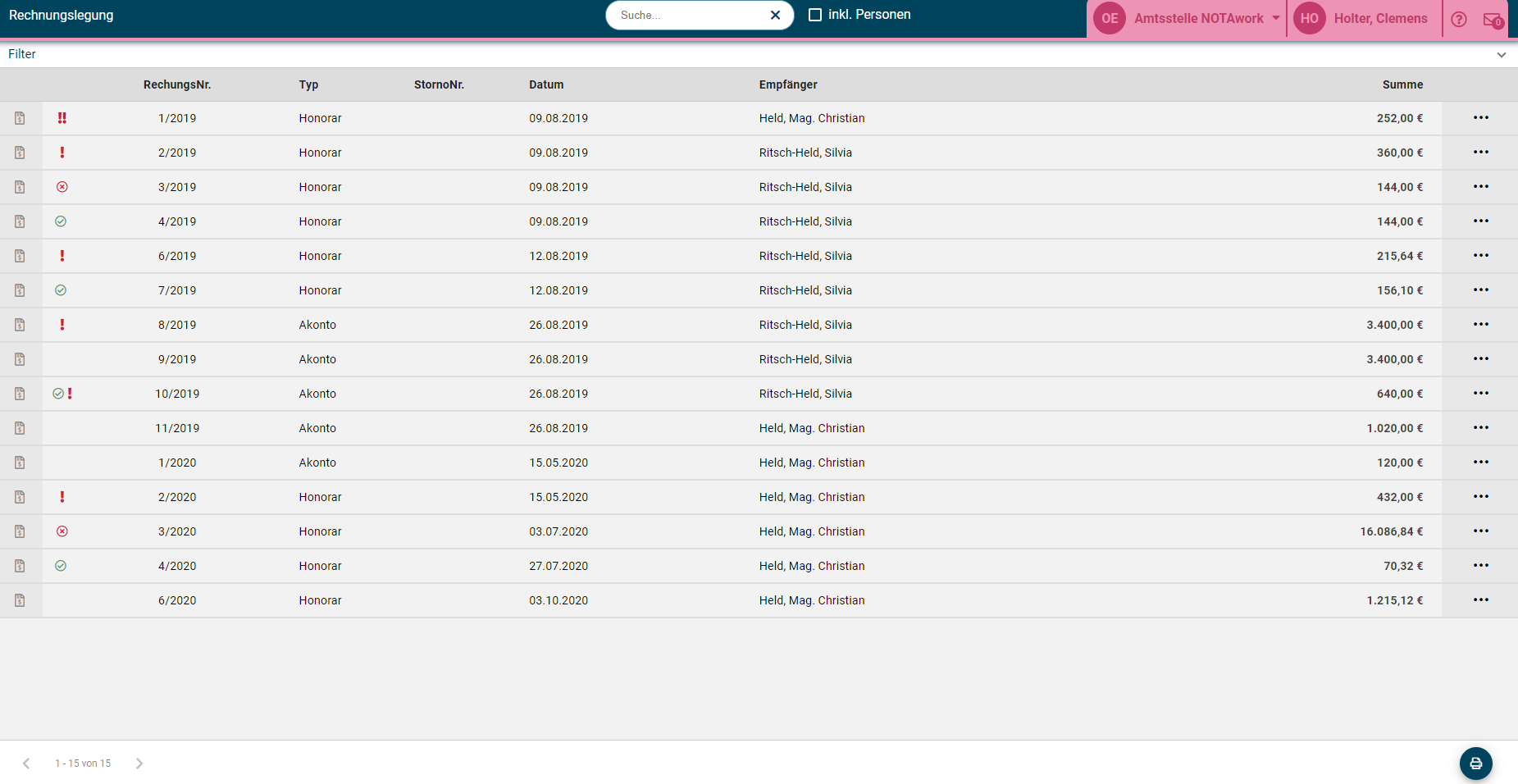Screen dimensions: 1518x784
Task: Select amount 1.215,12 € cell
Action: coord(1395,600)
